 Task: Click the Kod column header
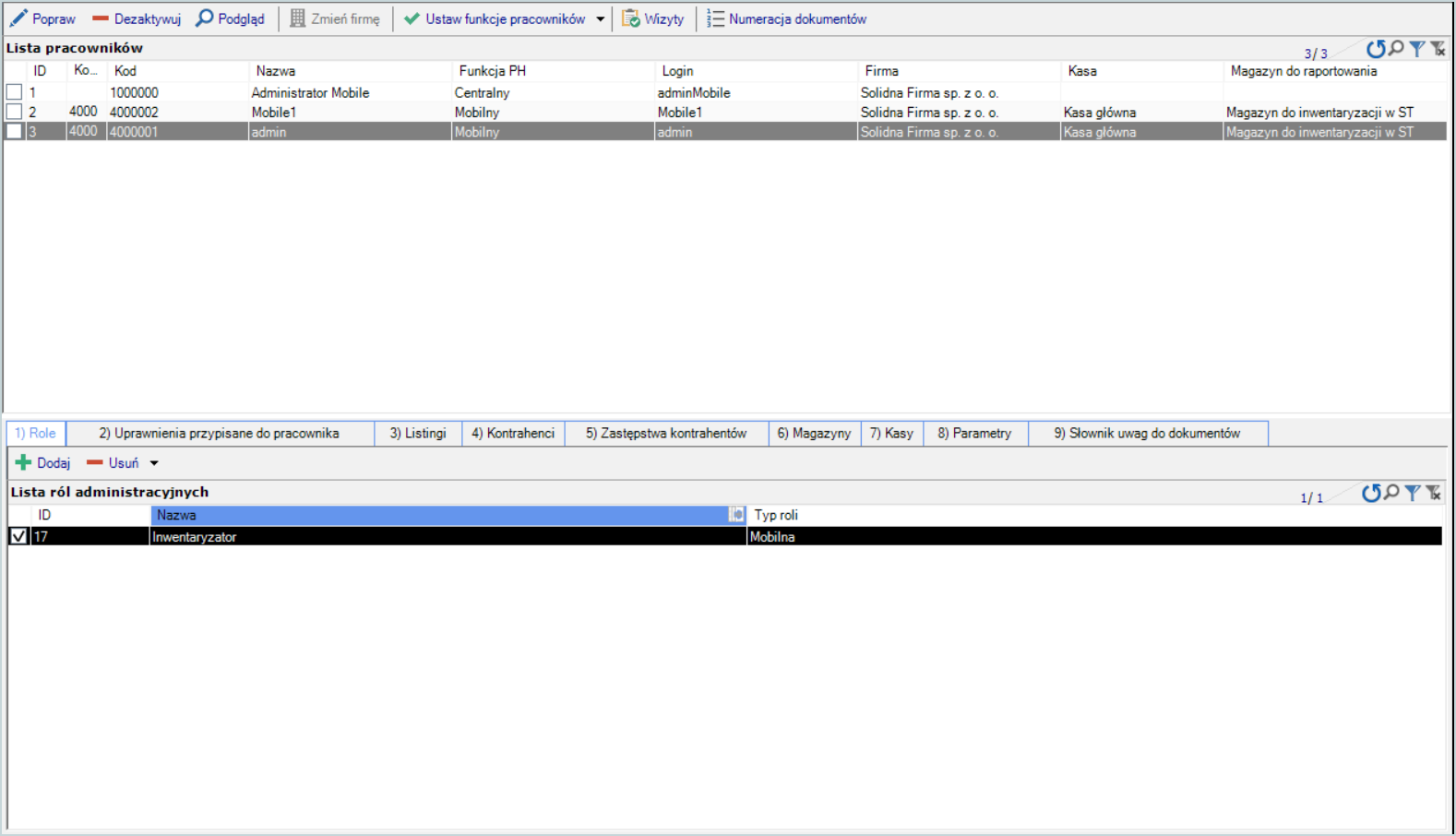178,71
